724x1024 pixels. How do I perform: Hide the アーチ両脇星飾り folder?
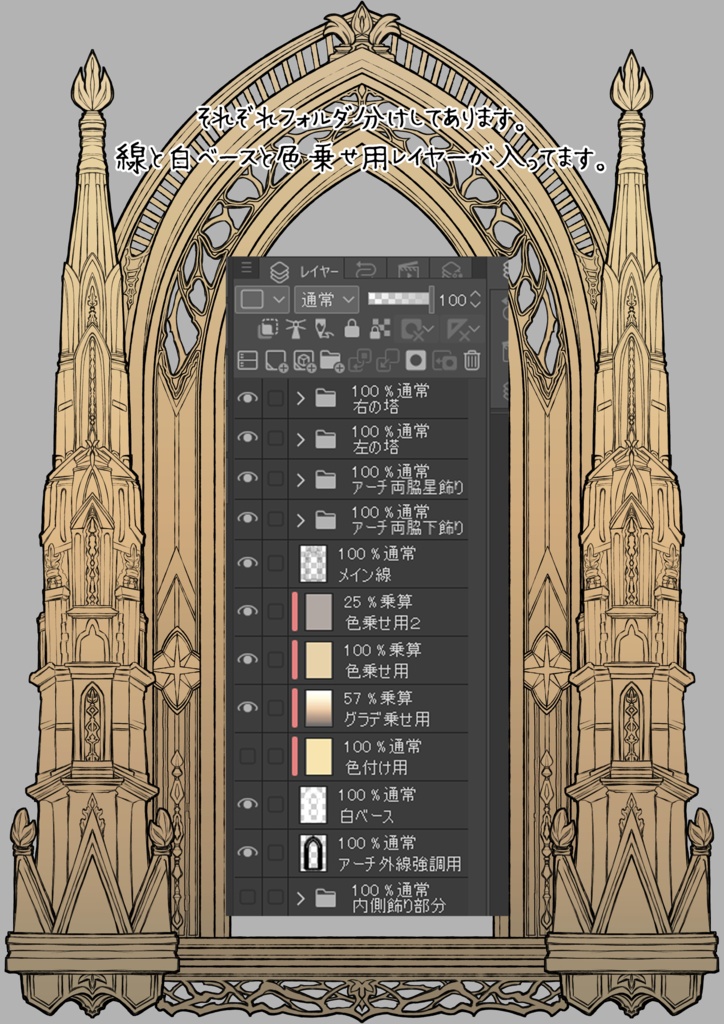click(x=247, y=478)
